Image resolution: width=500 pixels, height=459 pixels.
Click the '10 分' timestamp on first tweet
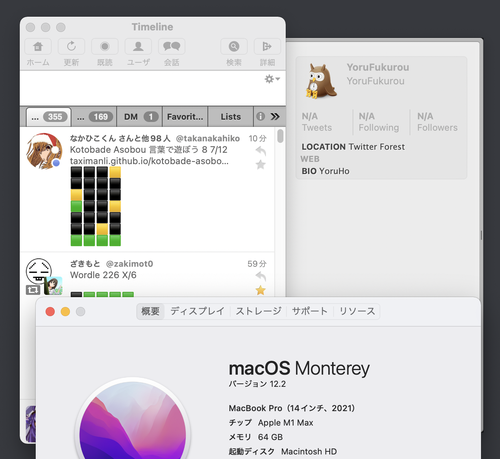[x=257, y=138]
